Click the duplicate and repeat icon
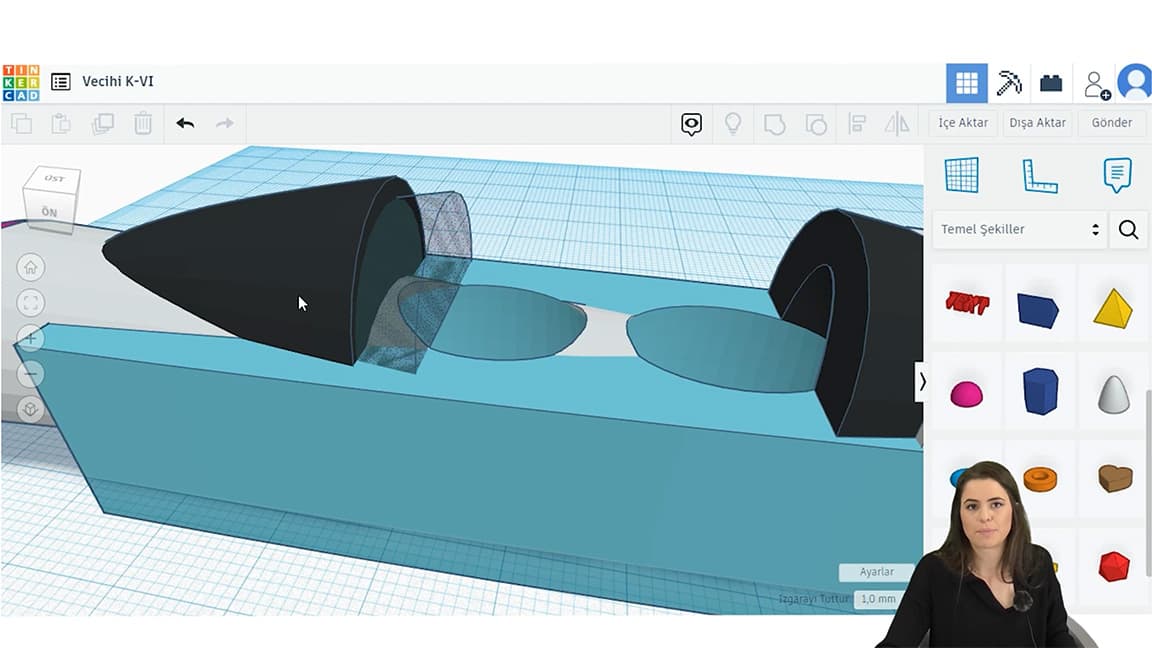The image size is (1152, 648). tap(102, 123)
